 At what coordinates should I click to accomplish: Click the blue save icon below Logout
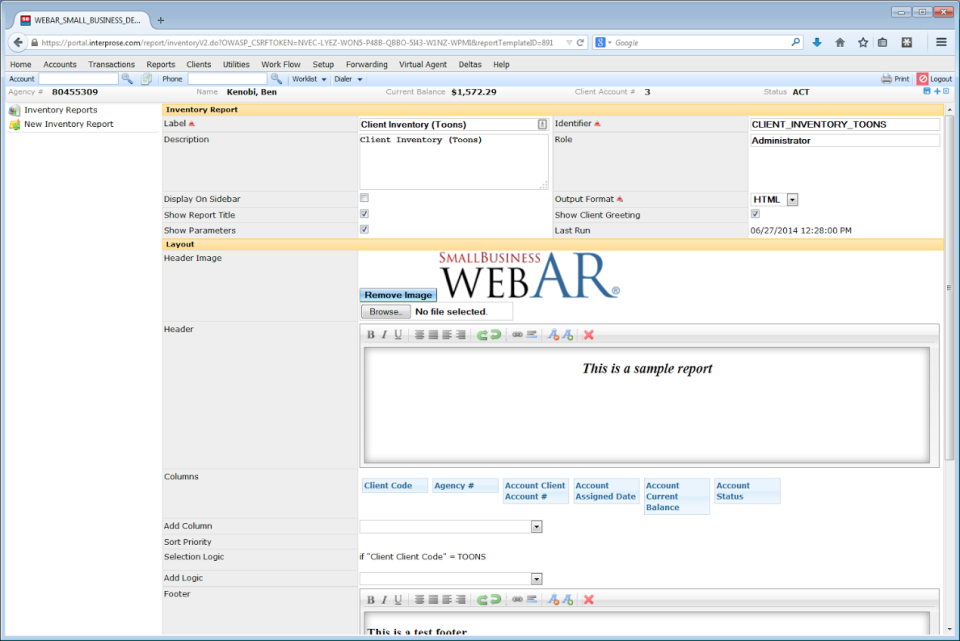(926, 91)
